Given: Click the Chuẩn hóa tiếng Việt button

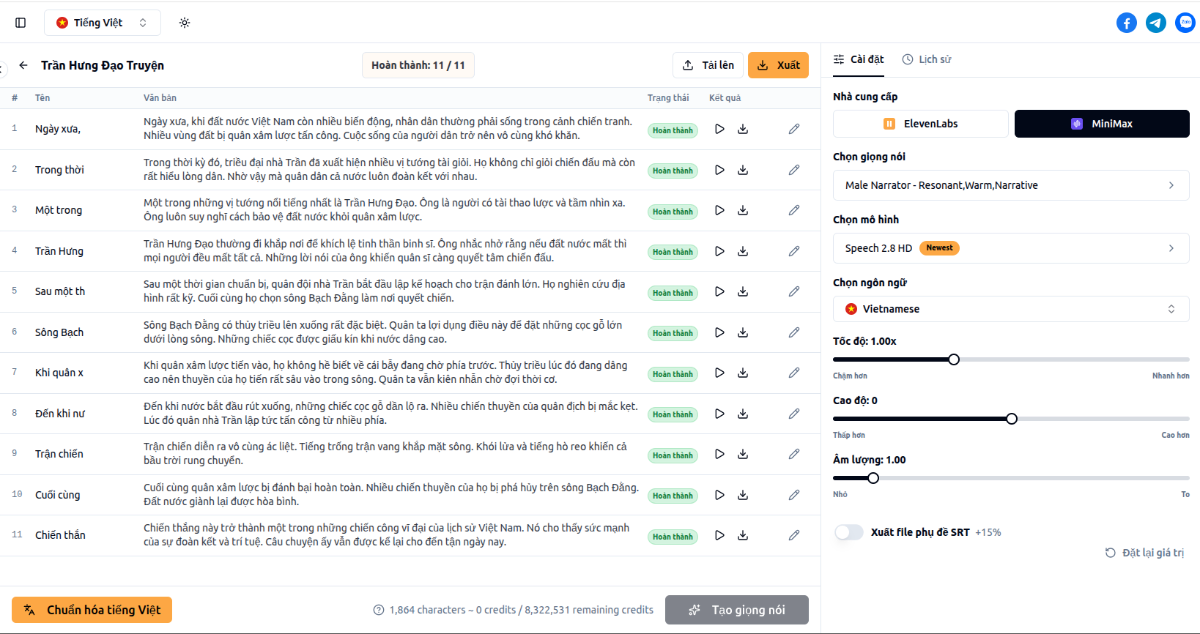Looking at the screenshot, I should 92,610.
